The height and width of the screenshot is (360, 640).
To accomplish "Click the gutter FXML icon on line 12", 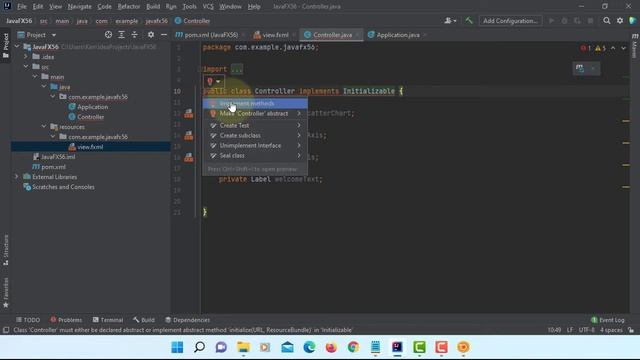I will pyautogui.click(x=189, y=113).
